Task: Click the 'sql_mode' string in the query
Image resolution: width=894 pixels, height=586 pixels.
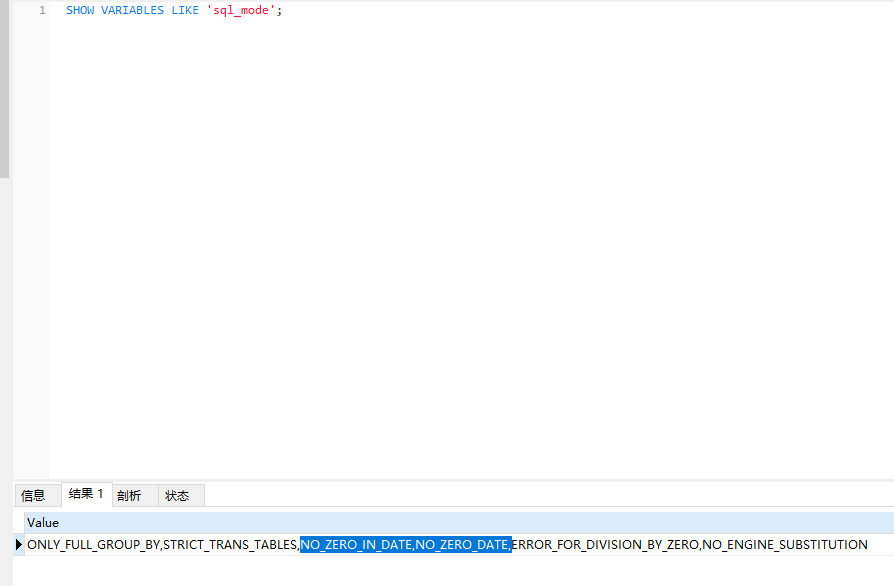Action: point(241,10)
